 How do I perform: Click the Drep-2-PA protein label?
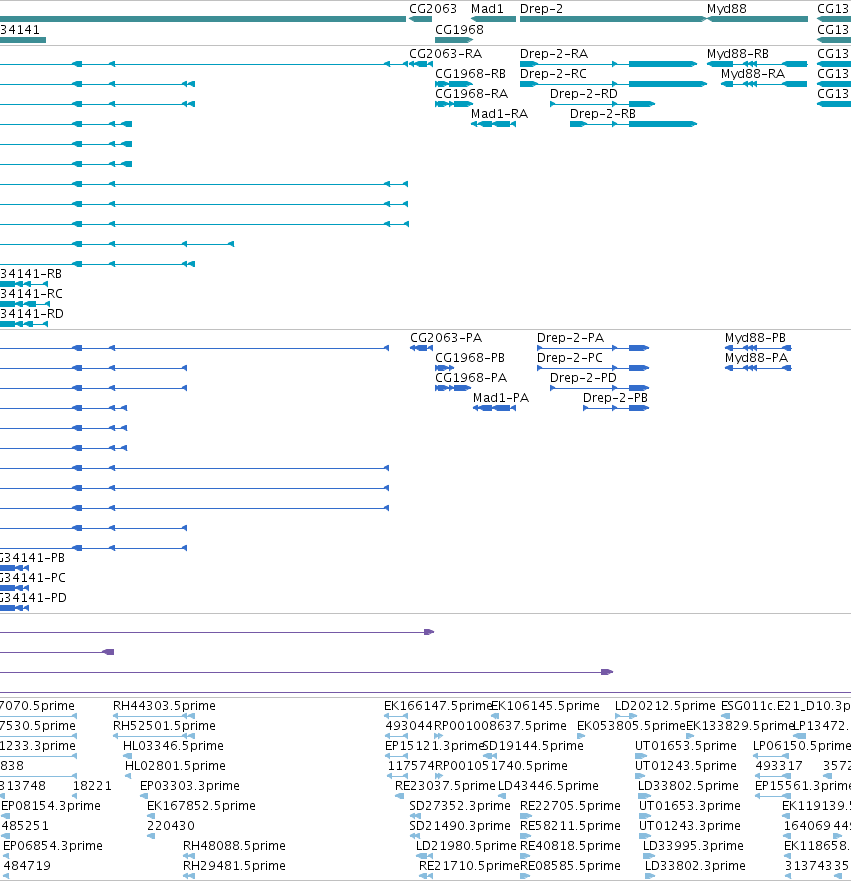click(x=570, y=338)
